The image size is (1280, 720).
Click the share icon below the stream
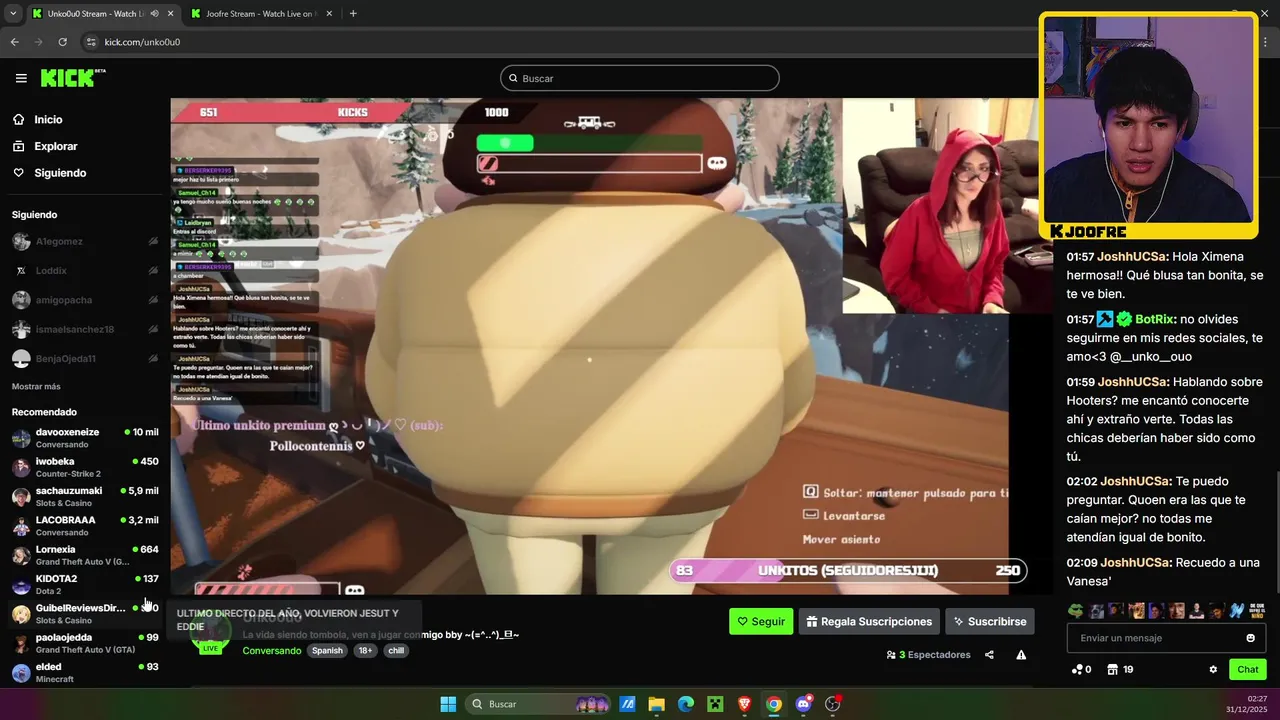click(989, 655)
